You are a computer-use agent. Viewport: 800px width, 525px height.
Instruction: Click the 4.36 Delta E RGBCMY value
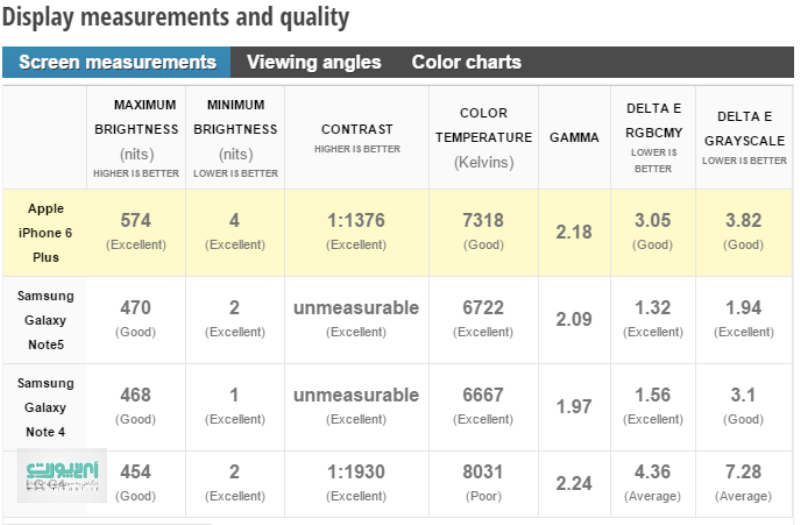click(x=653, y=472)
